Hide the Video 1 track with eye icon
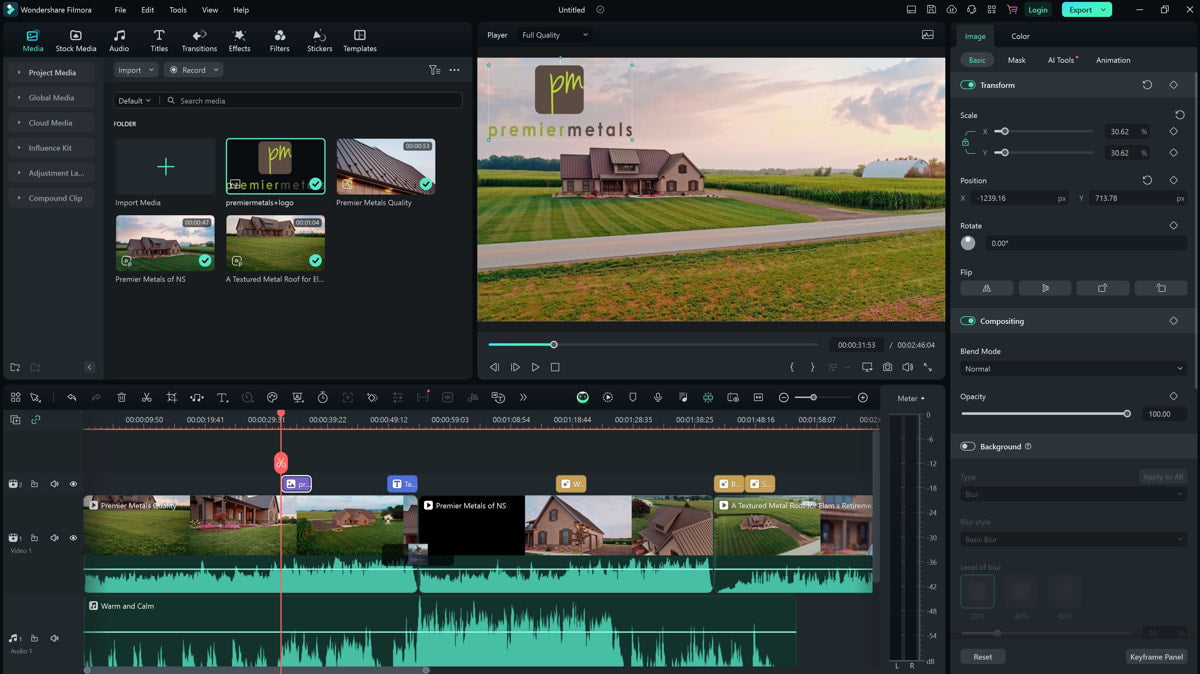Viewport: 1200px width, 674px height. [73, 538]
